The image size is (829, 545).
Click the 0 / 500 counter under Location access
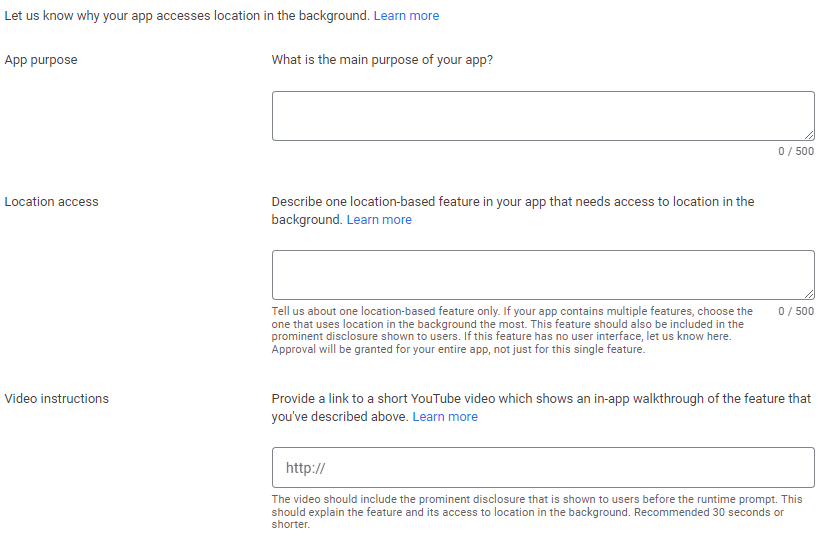coord(796,311)
